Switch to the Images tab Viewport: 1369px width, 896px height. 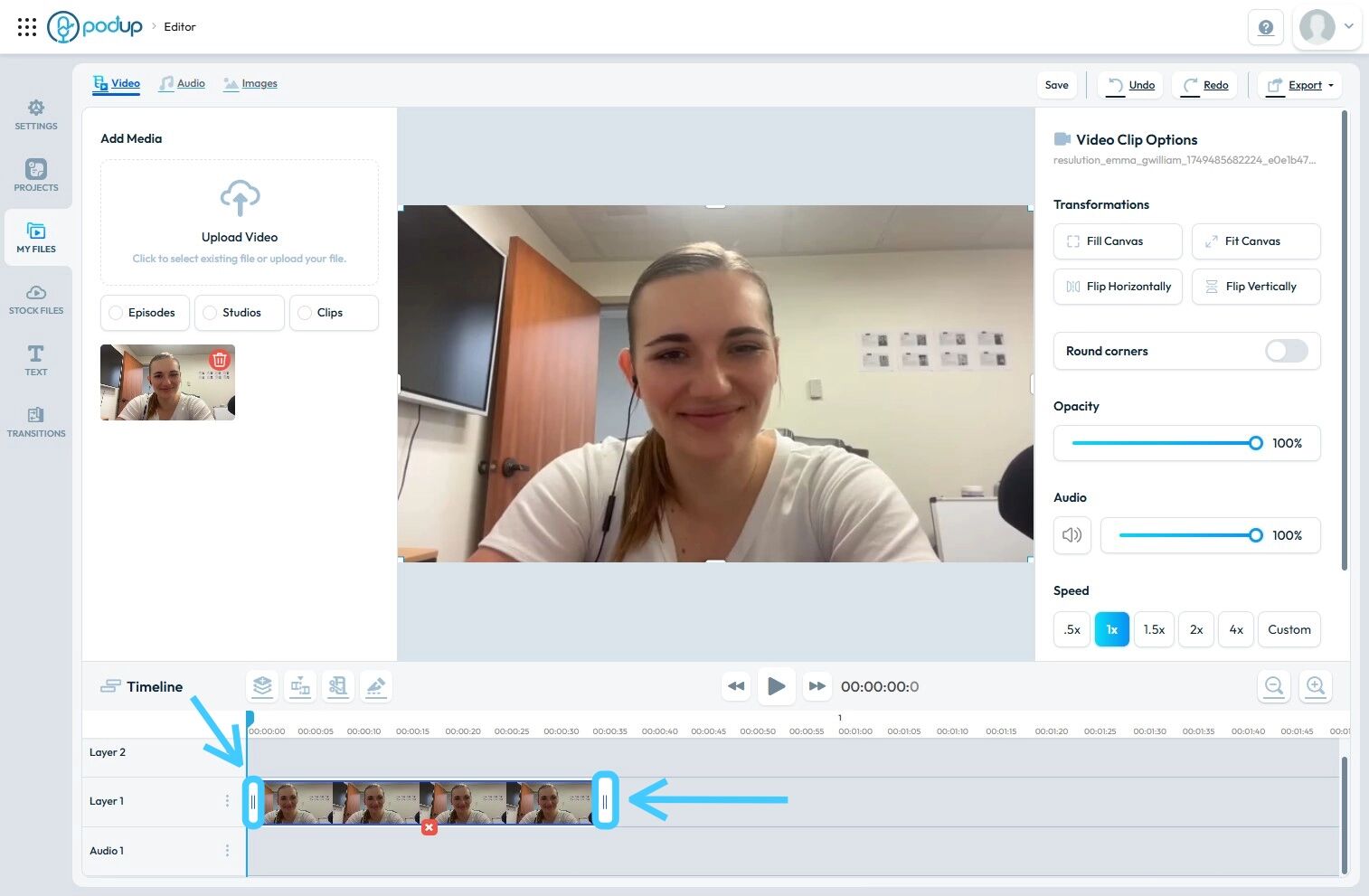250,83
